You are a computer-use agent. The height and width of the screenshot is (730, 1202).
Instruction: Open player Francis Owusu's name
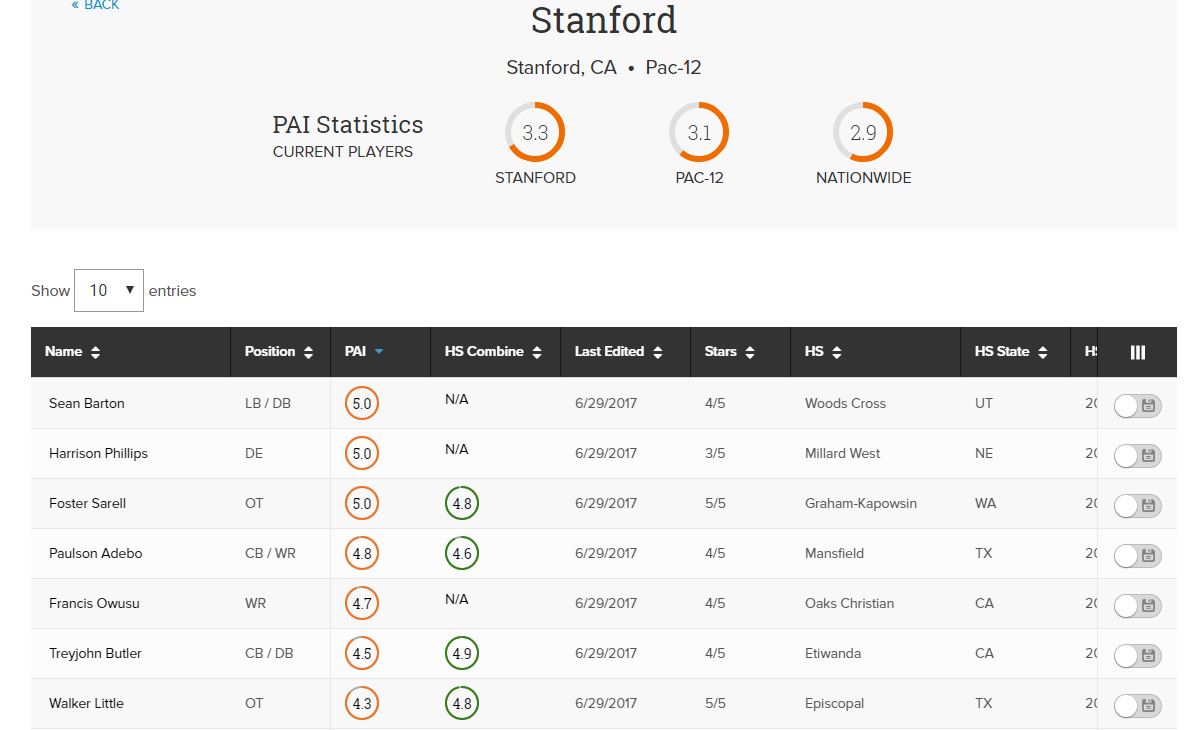[x=96, y=603]
